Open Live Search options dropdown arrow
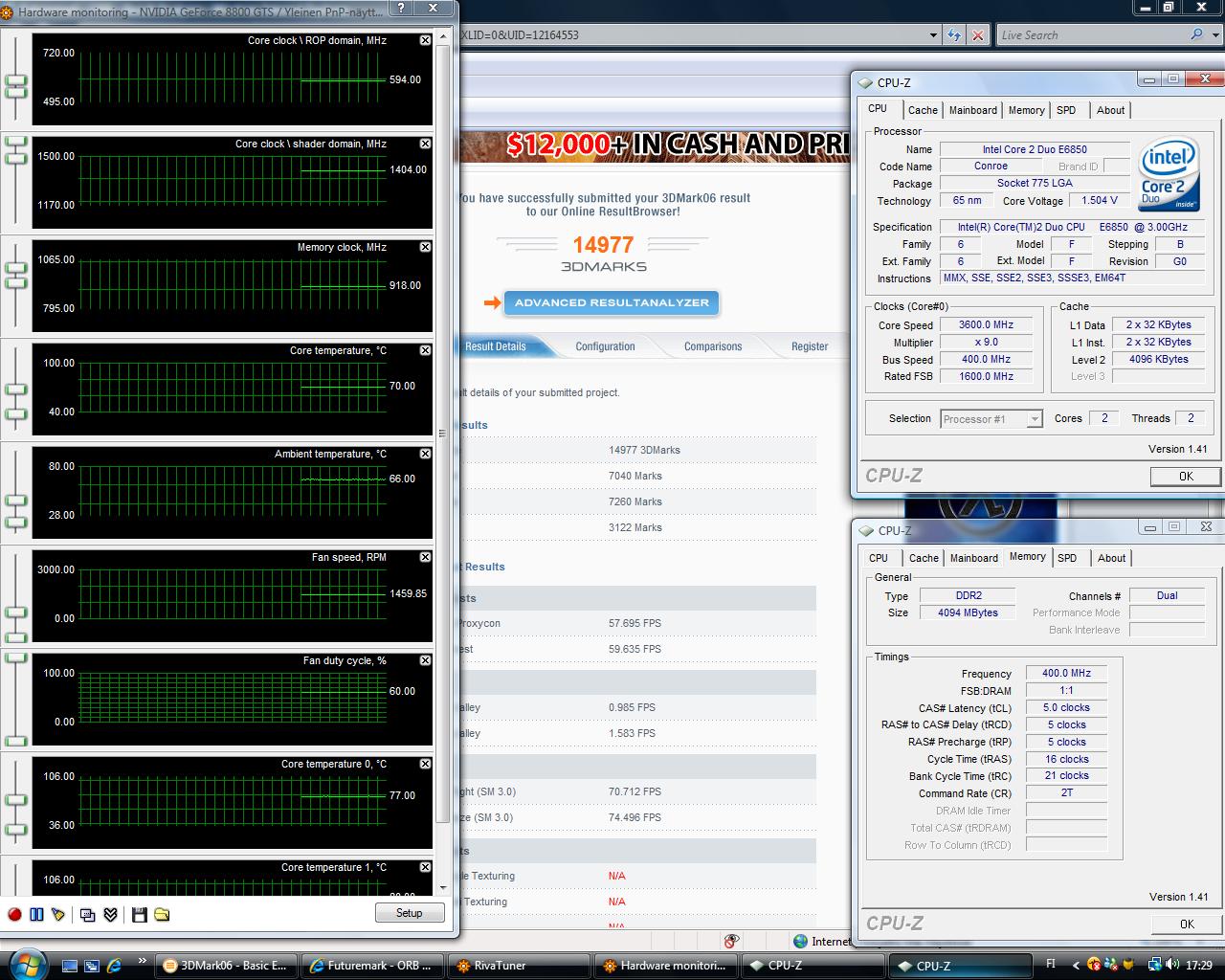Viewport: 1225px width, 980px height. click(1214, 34)
